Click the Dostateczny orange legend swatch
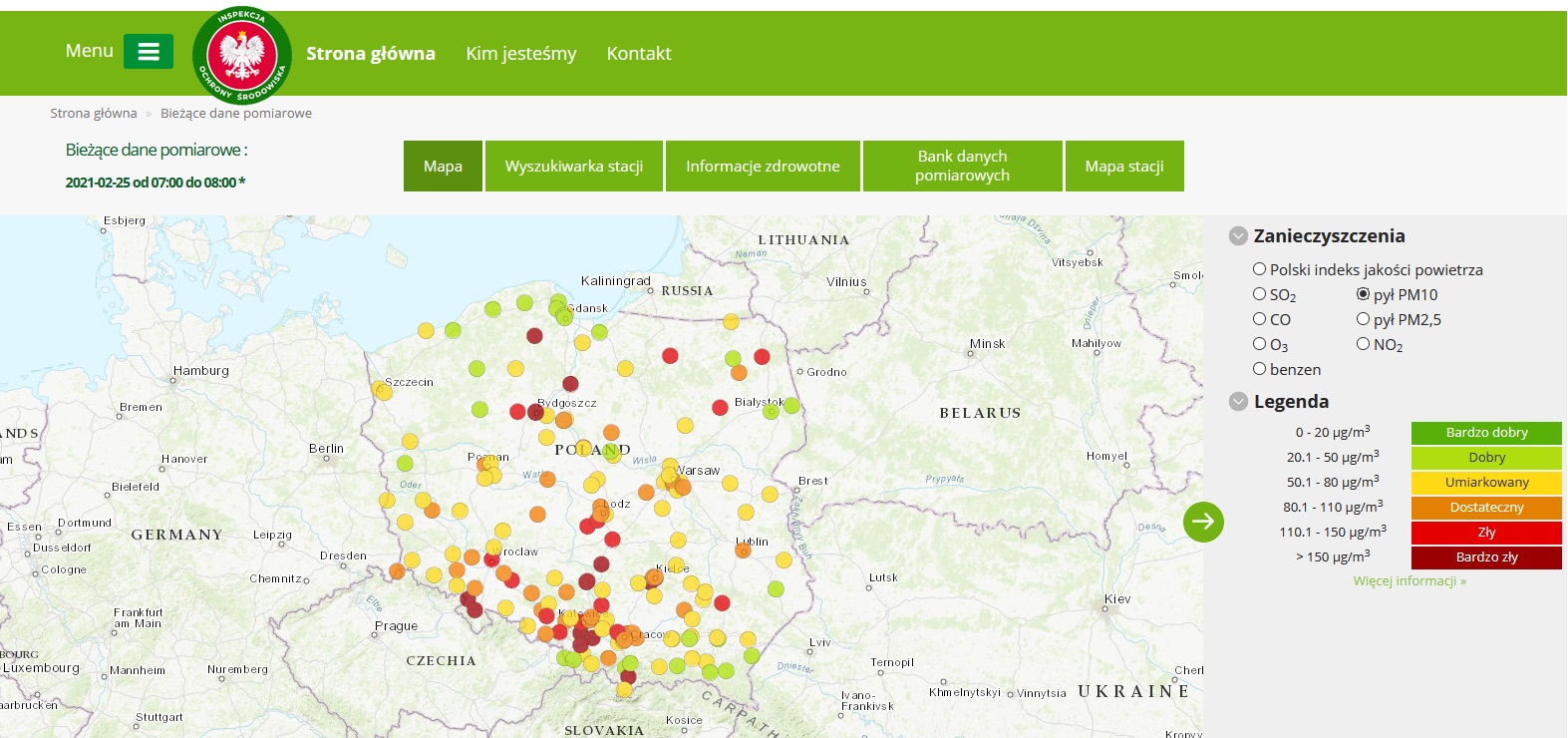The height and width of the screenshot is (738, 1568). coord(1486,508)
